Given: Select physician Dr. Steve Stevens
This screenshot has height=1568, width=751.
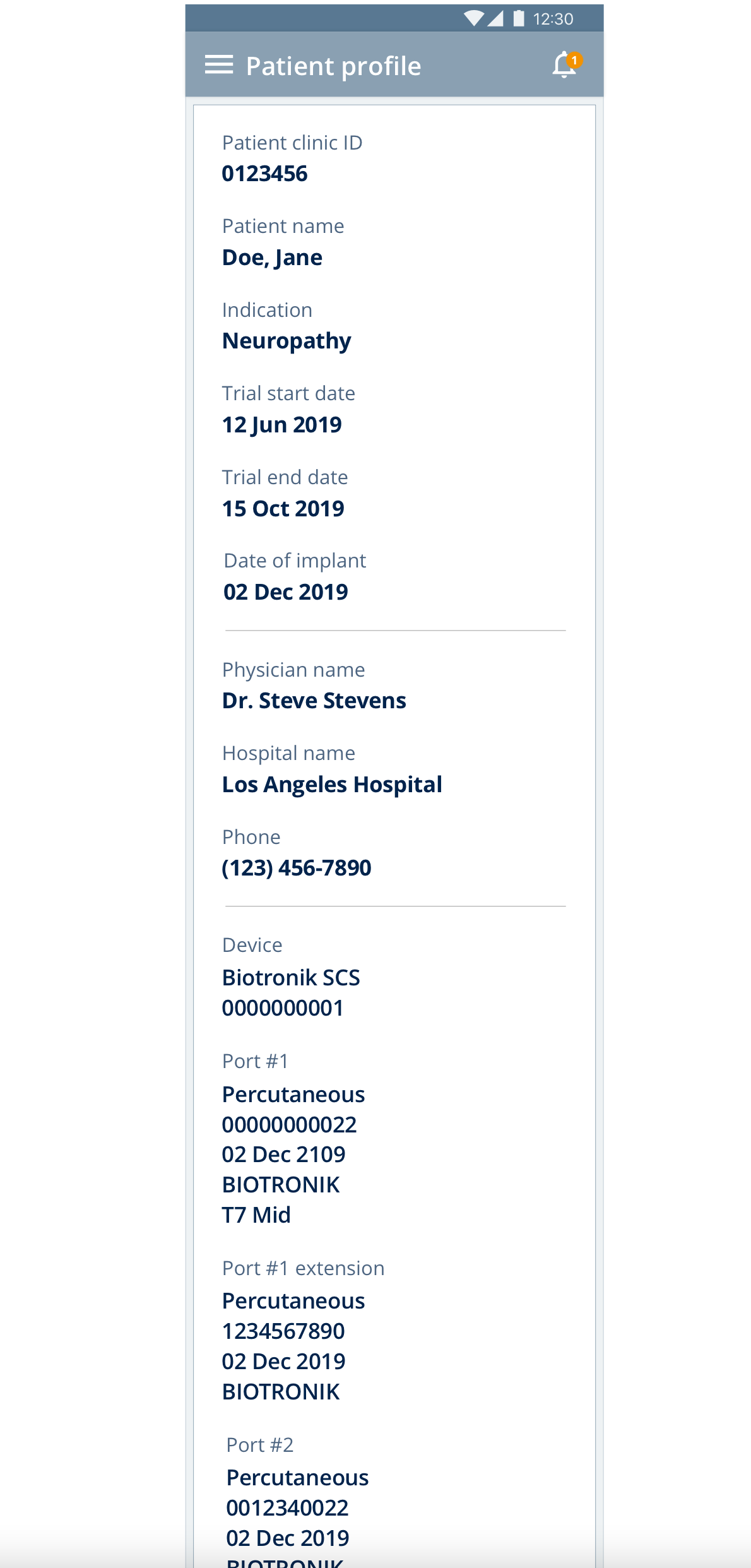Looking at the screenshot, I should coord(314,701).
